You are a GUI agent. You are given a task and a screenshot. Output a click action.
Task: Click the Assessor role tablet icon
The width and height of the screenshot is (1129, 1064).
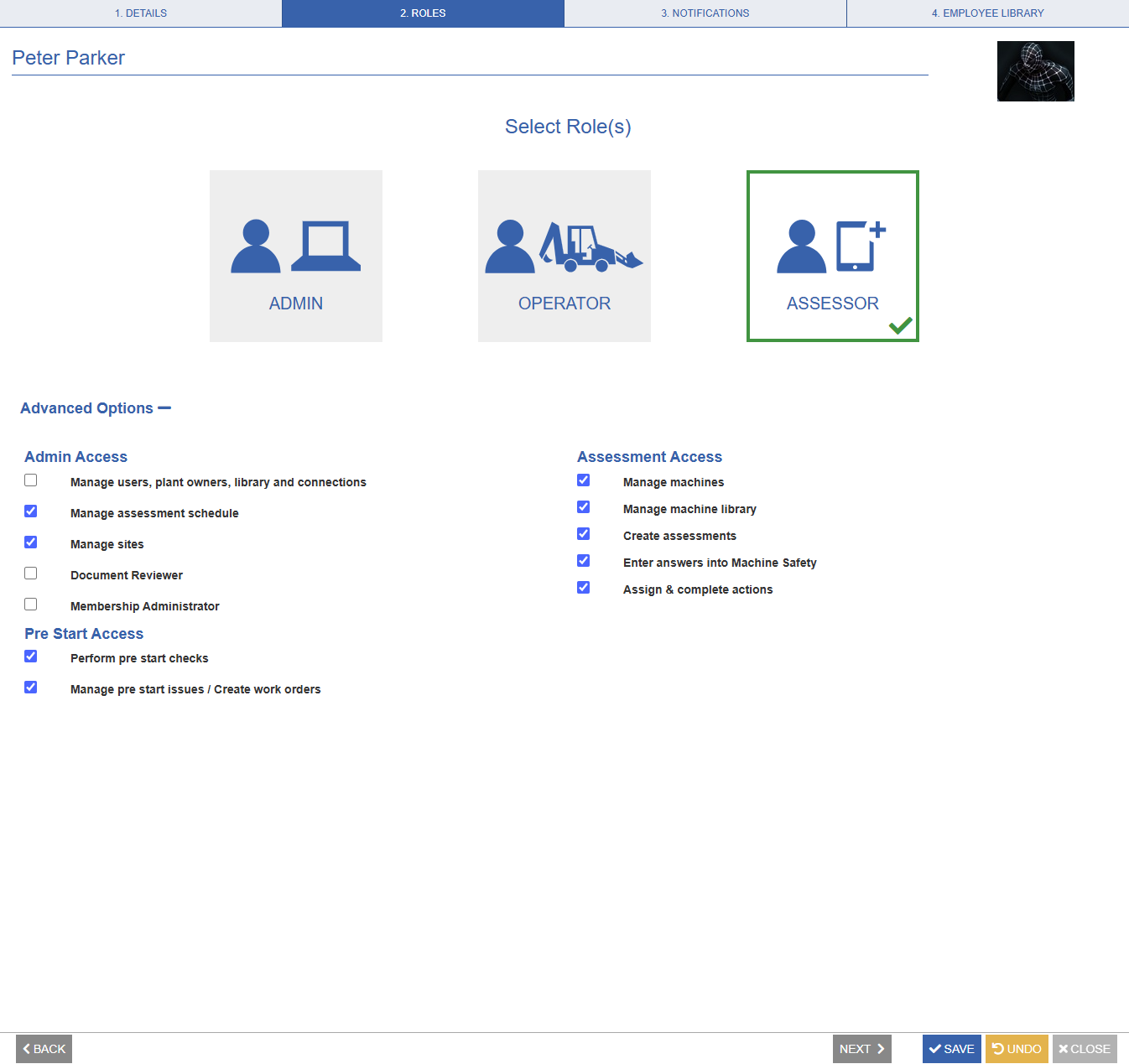(x=861, y=247)
